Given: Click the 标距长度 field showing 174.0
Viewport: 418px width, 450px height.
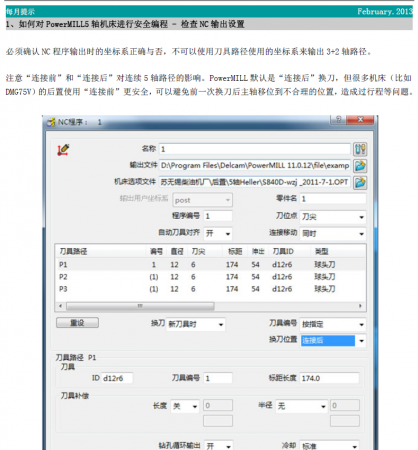Looking at the screenshot, I should coord(329,378).
